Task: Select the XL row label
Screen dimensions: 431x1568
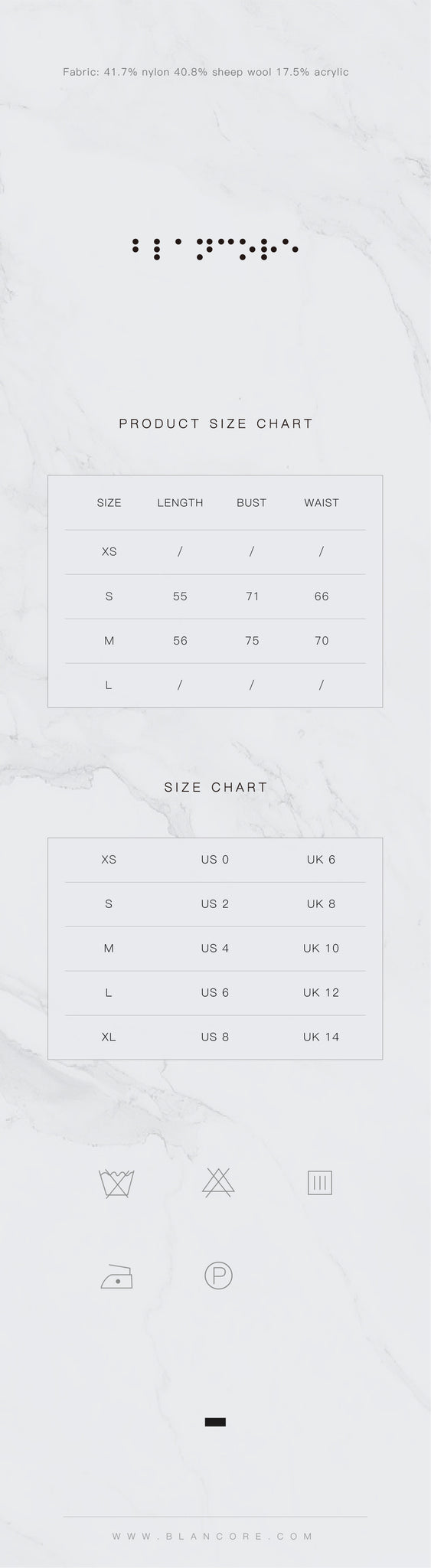Action: pos(109,1037)
